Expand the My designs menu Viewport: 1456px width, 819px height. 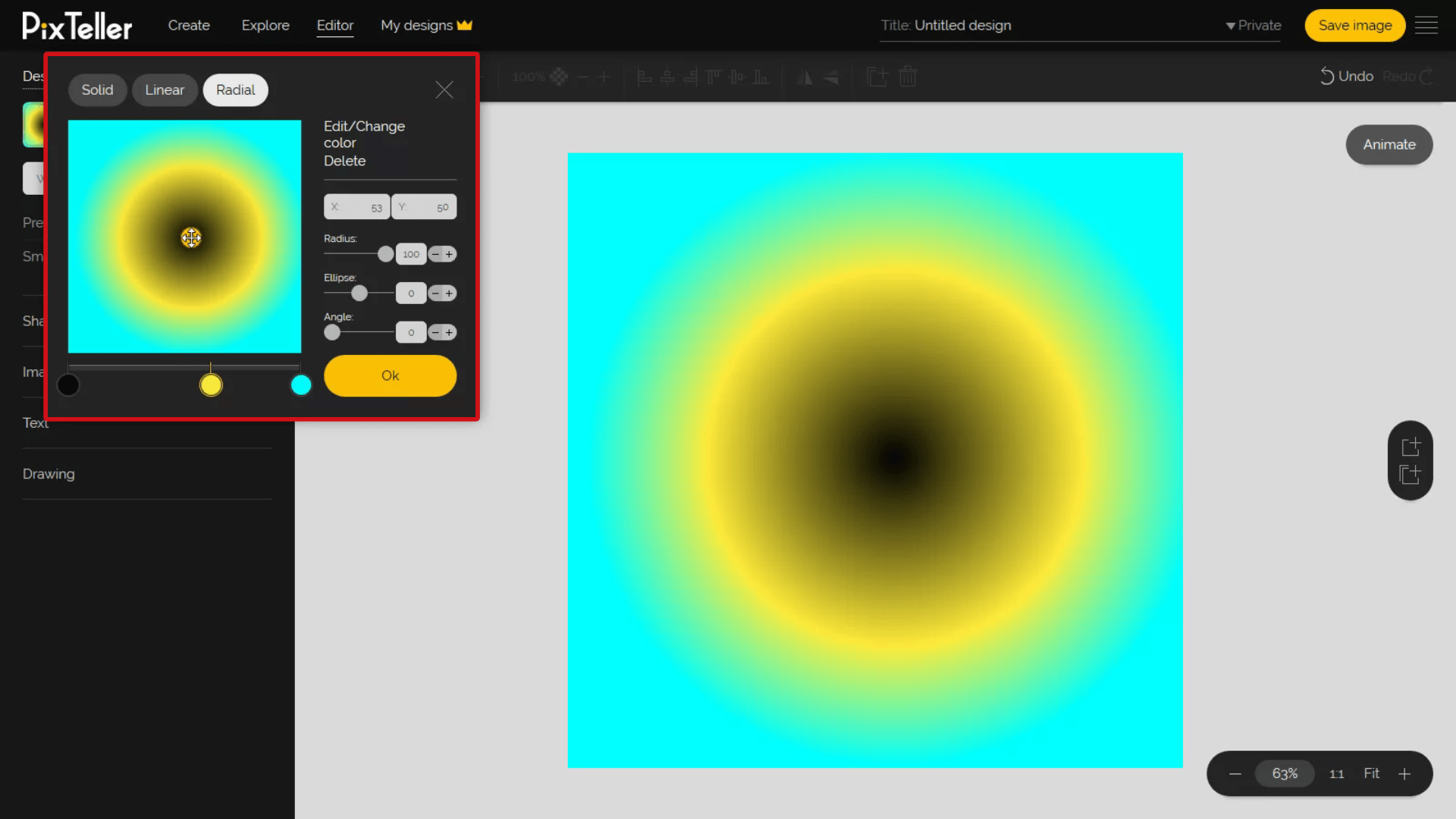point(427,25)
